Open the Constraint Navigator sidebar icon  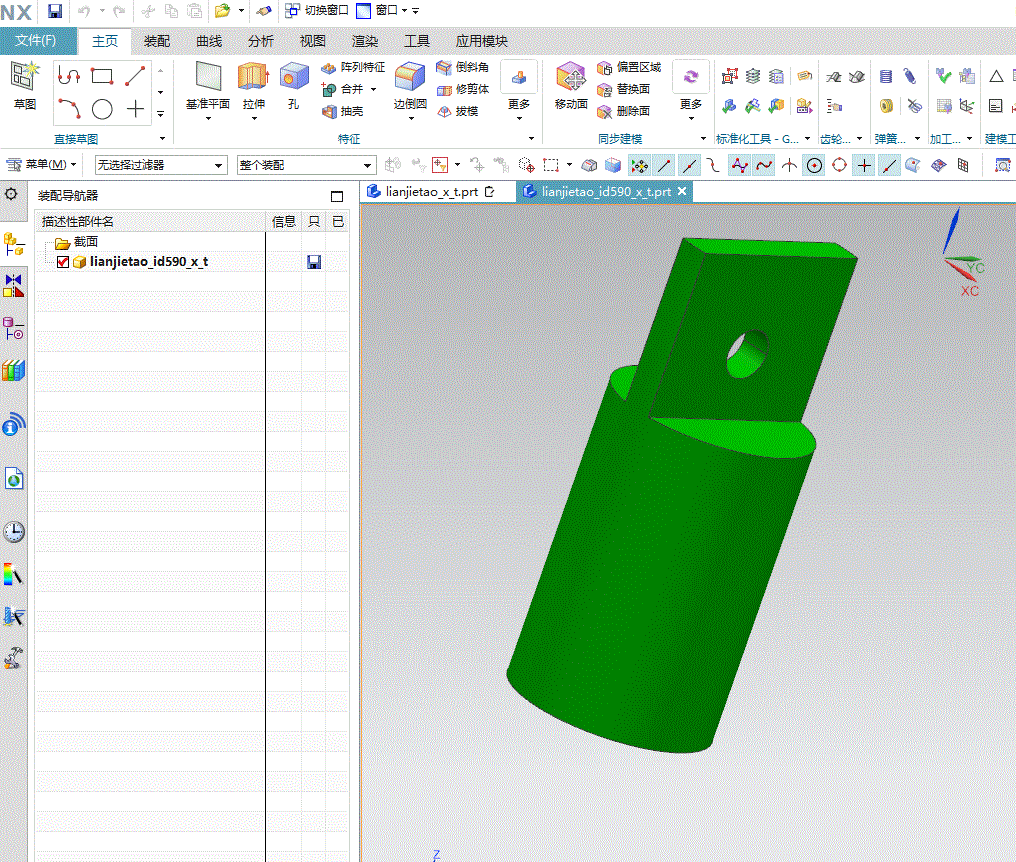(14, 285)
